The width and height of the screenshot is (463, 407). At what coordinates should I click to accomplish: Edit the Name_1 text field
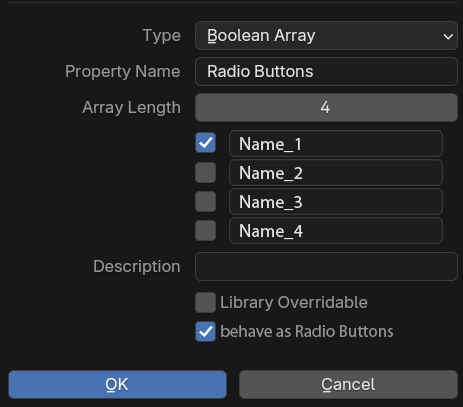pyautogui.click(x=336, y=144)
